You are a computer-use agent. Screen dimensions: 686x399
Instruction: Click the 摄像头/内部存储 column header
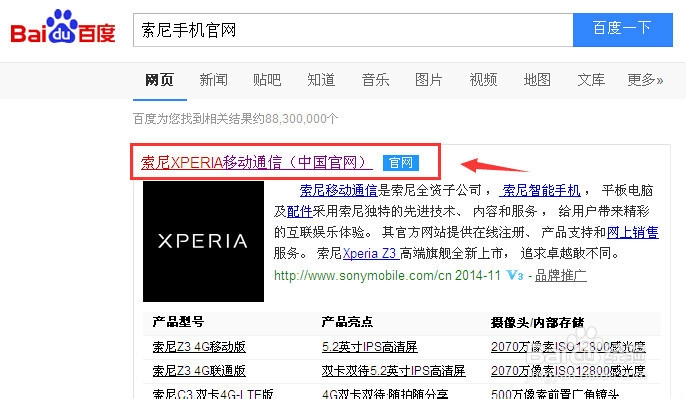[x=537, y=322]
